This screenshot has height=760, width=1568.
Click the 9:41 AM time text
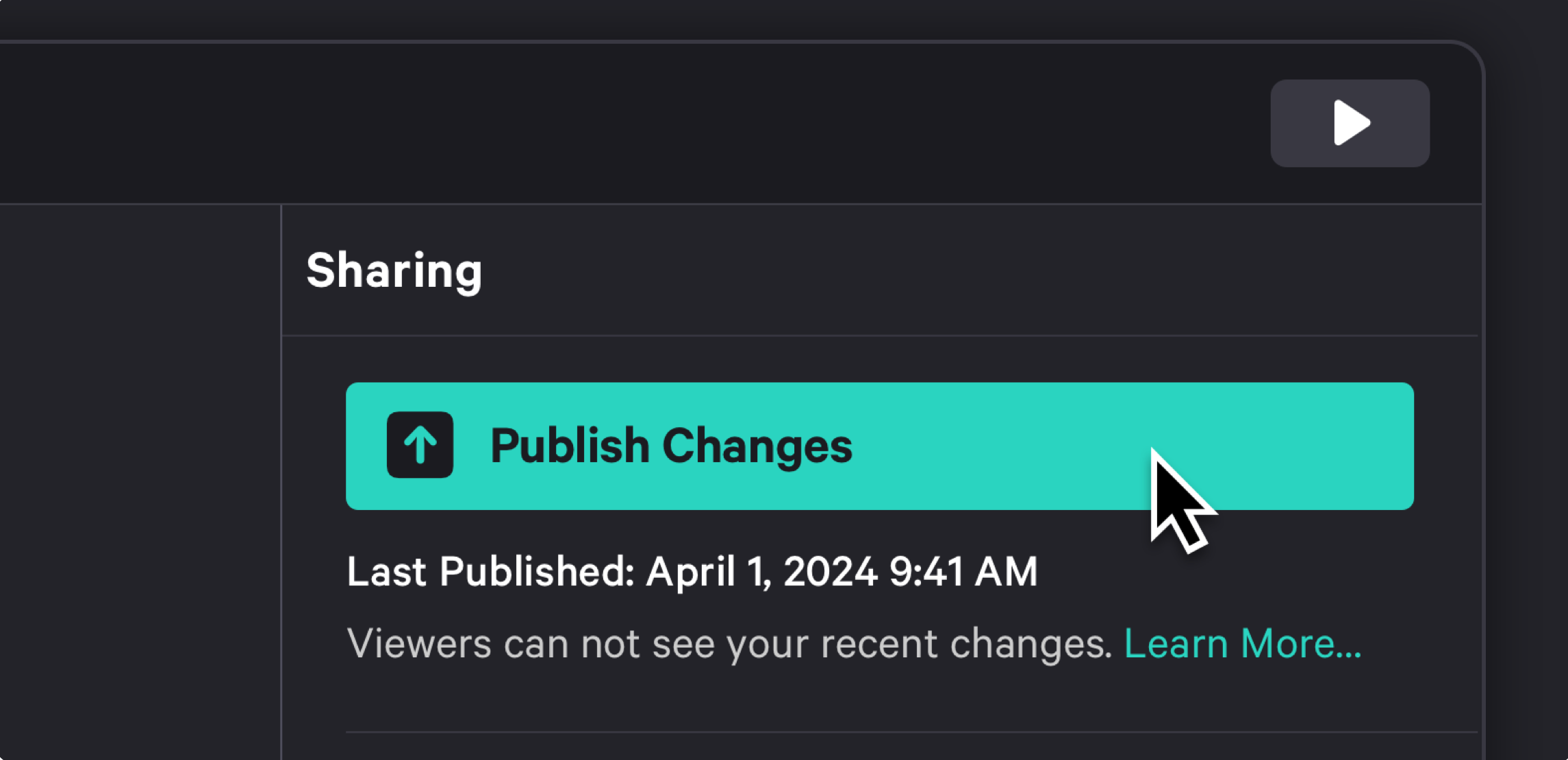(x=963, y=572)
